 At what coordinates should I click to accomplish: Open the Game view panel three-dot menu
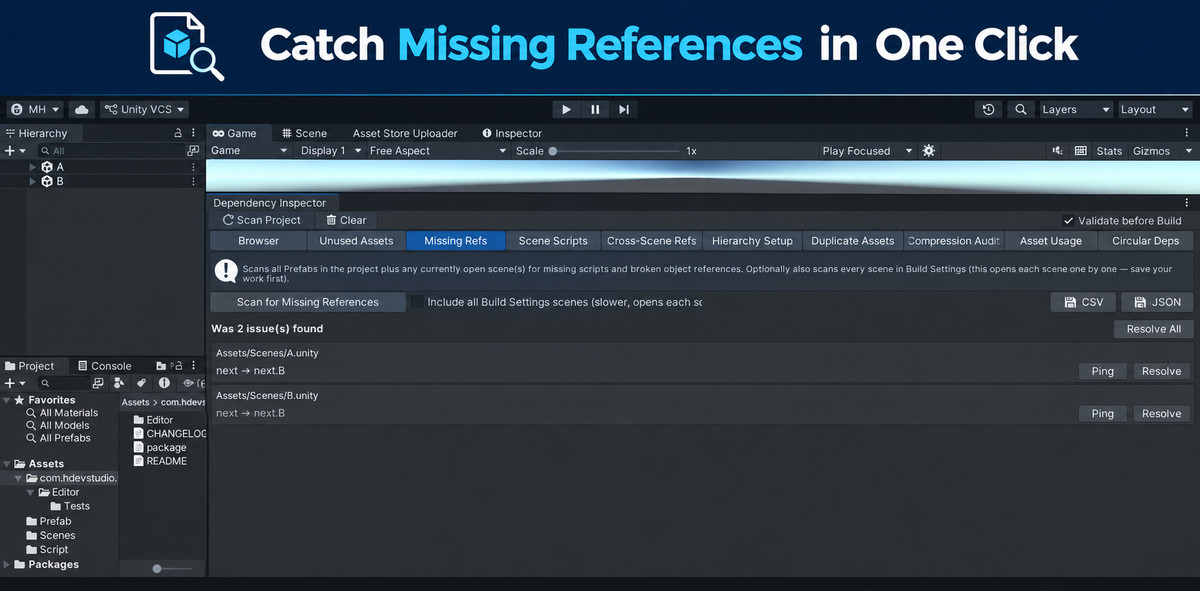1189,133
